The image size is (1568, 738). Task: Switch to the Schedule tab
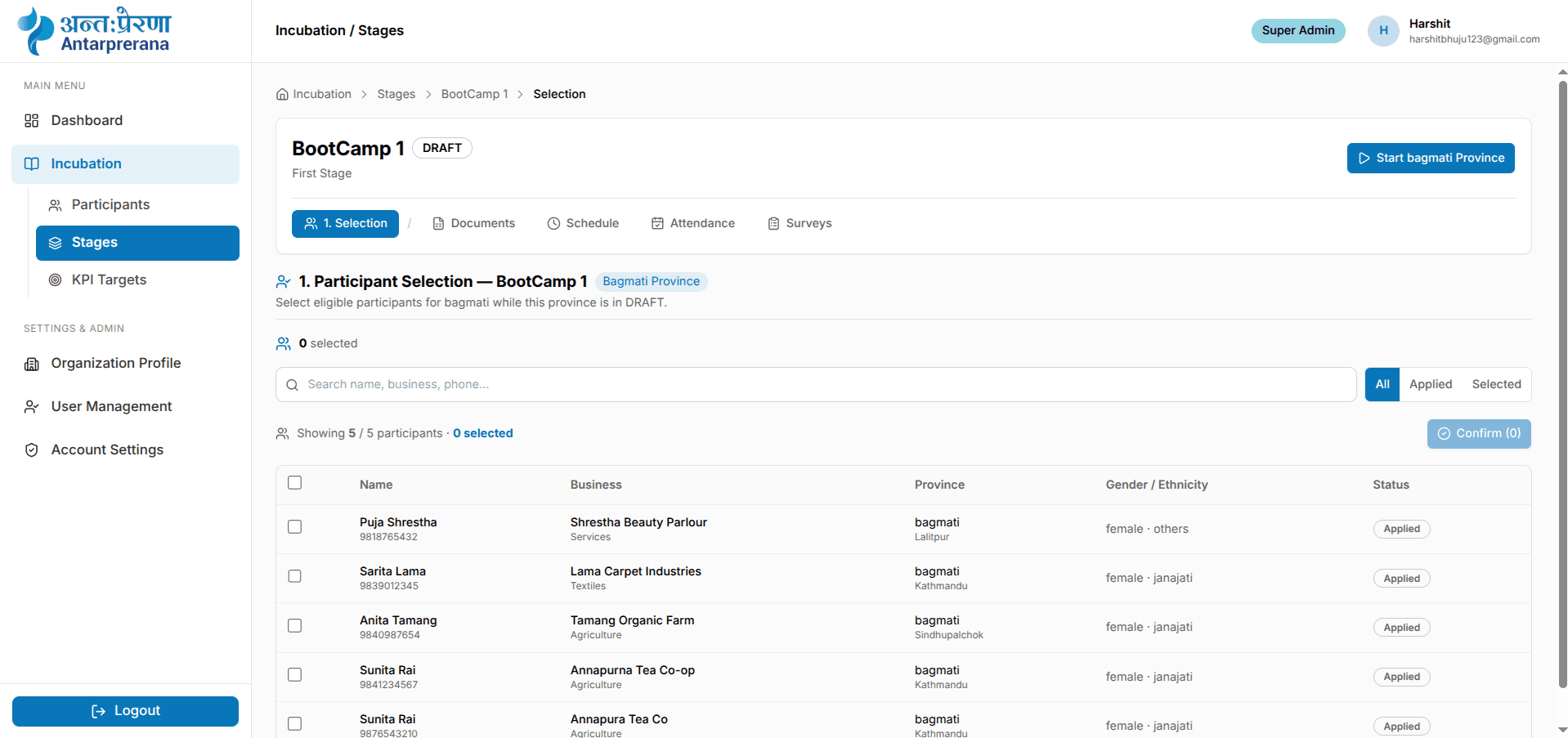[583, 224]
